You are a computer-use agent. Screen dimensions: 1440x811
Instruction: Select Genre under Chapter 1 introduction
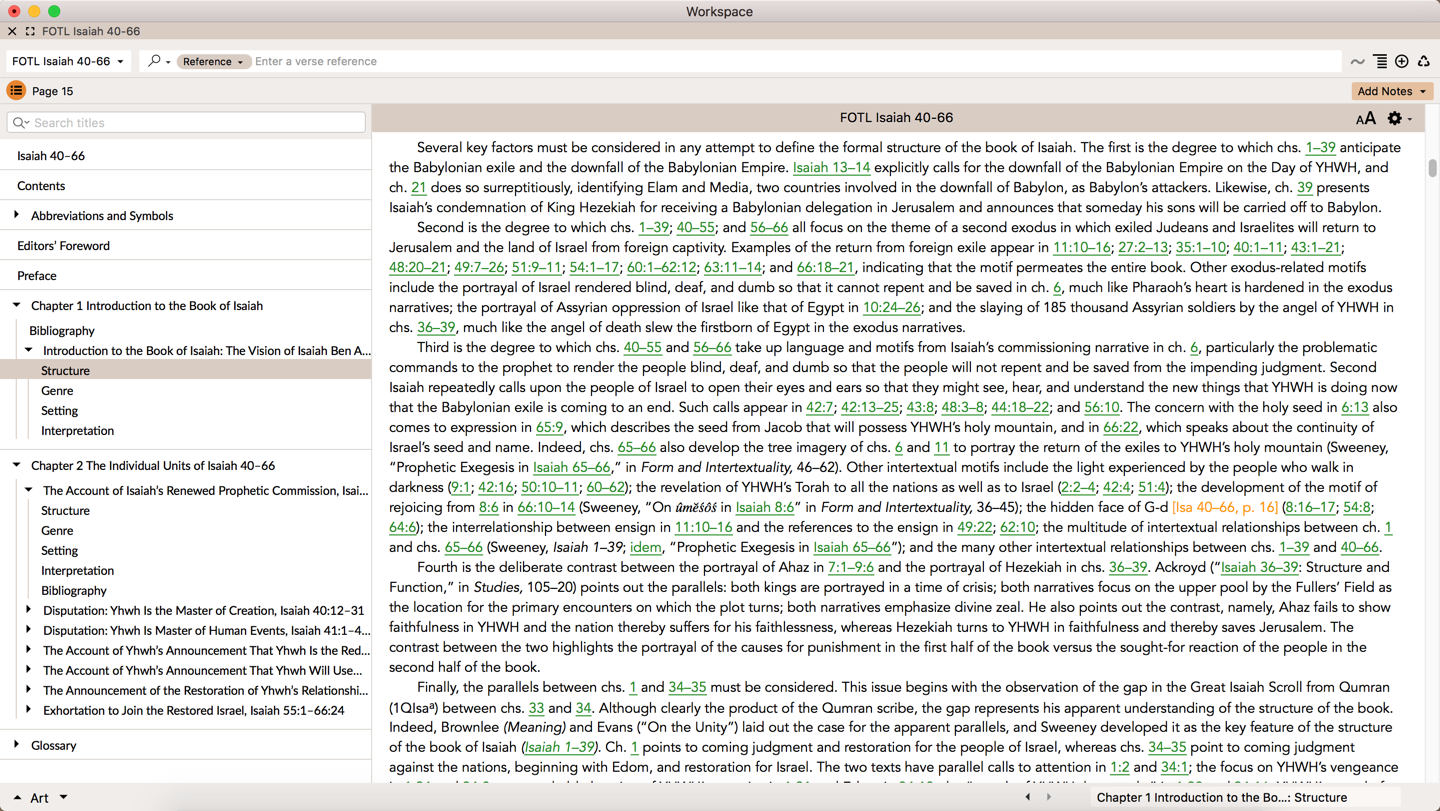pyautogui.click(x=57, y=391)
